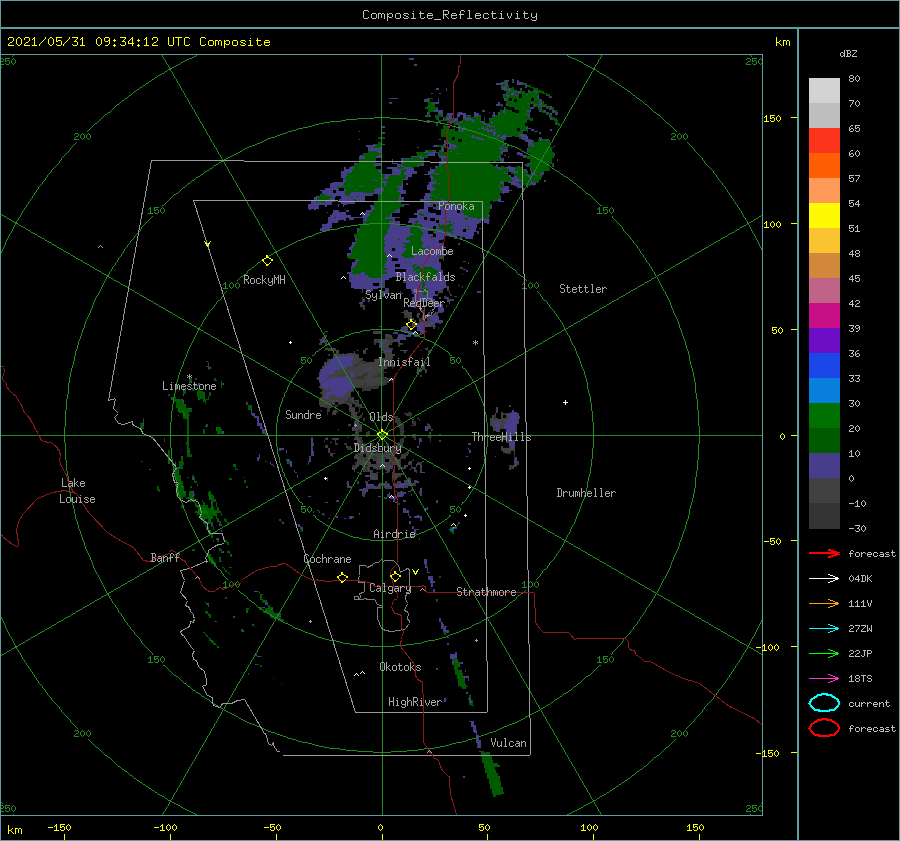The height and width of the screenshot is (841, 900).
Task: Click the yellow V marker near Calgary
Action: pyautogui.click(x=415, y=572)
